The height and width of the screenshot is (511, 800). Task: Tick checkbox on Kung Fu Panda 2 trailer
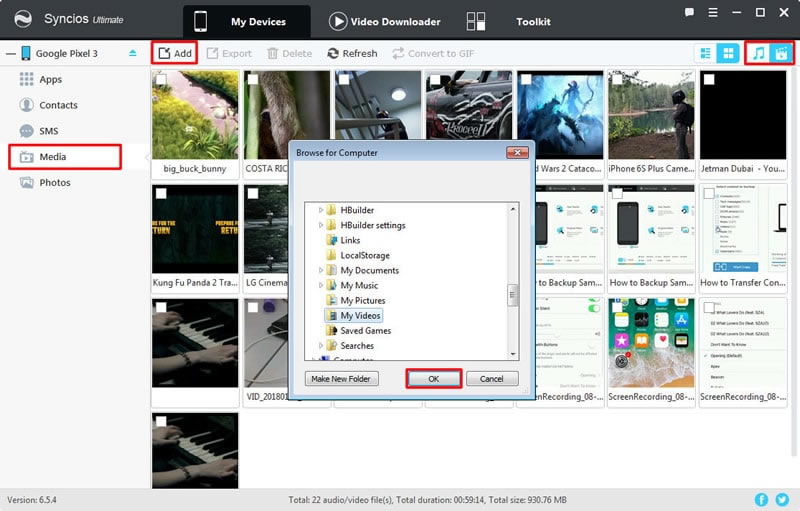pos(161,193)
